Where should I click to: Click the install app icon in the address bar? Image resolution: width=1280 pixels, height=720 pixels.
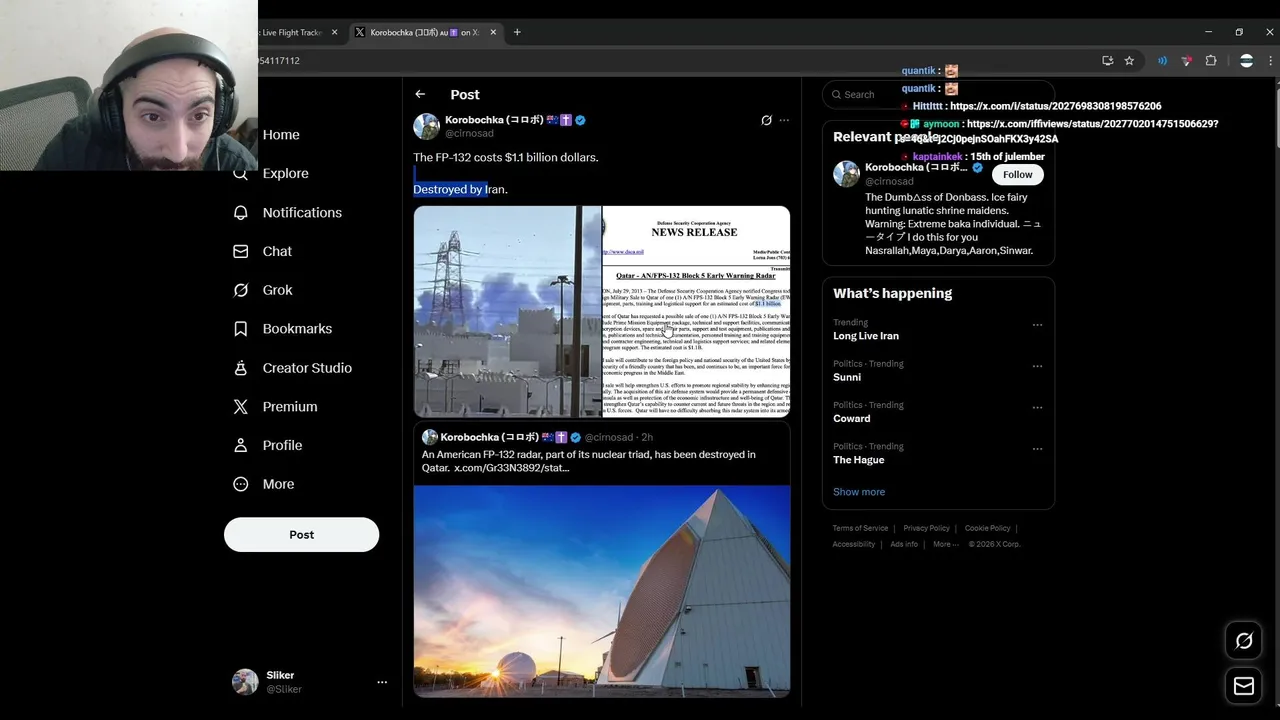click(1107, 61)
